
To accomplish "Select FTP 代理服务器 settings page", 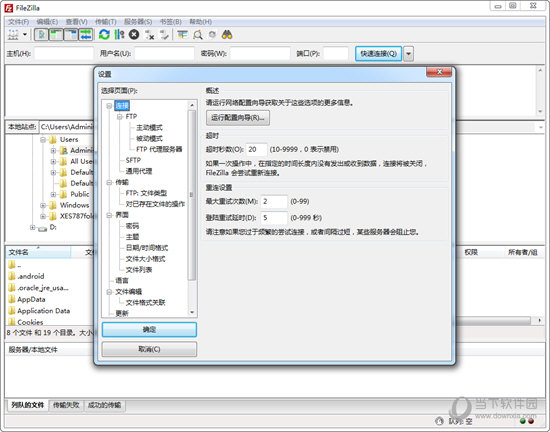I will [x=159, y=149].
